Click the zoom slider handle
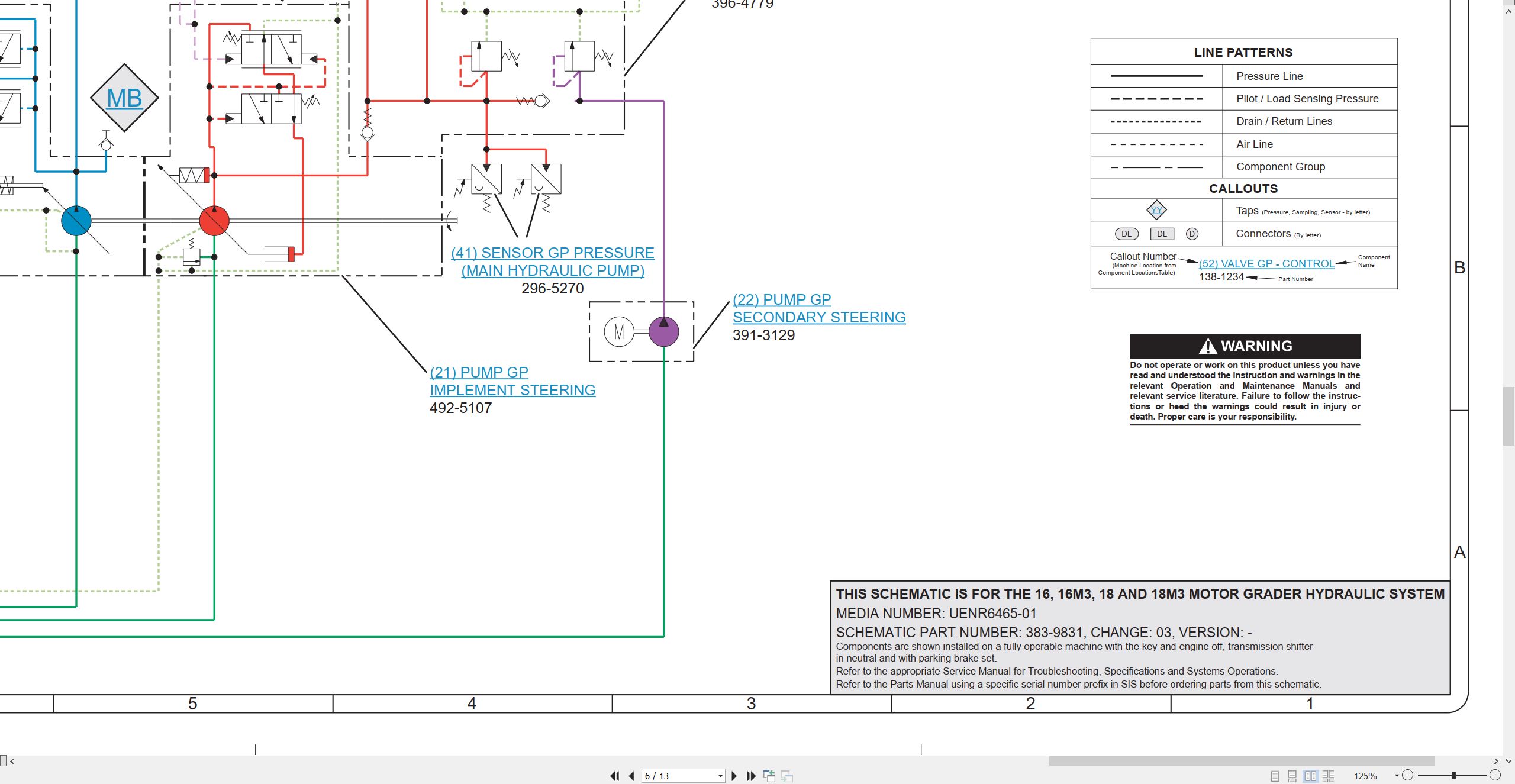 pos(1453,775)
